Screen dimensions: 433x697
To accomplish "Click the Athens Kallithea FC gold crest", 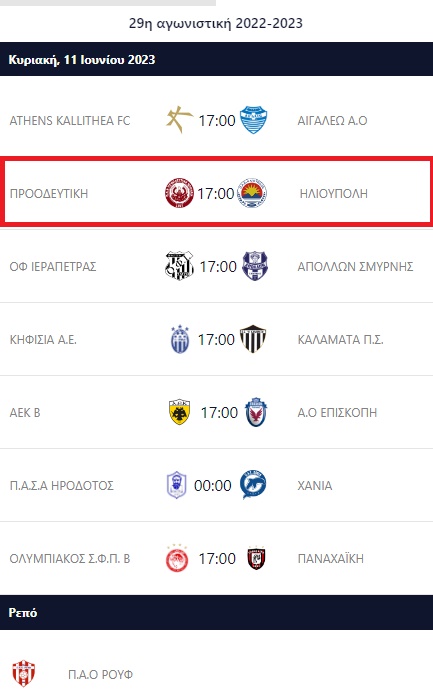I will coord(180,120).
